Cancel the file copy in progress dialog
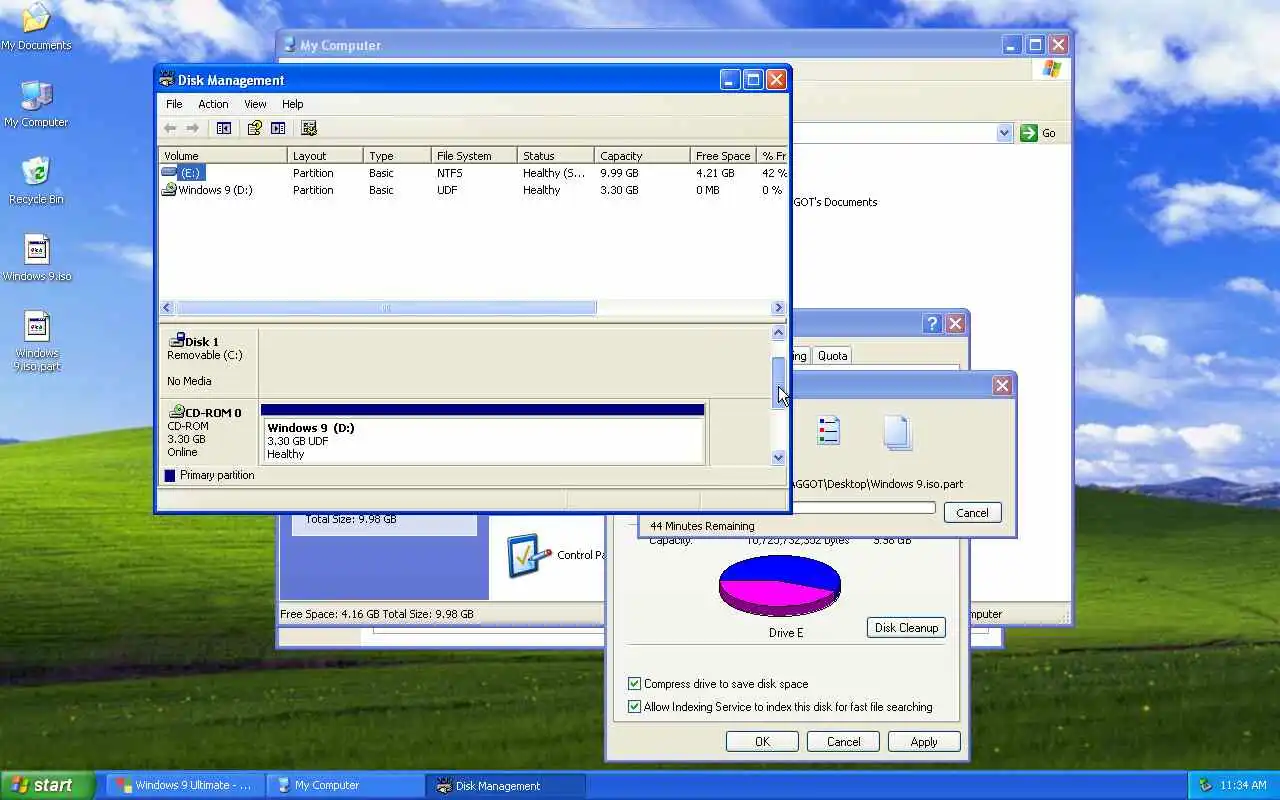 coord(972,513)
